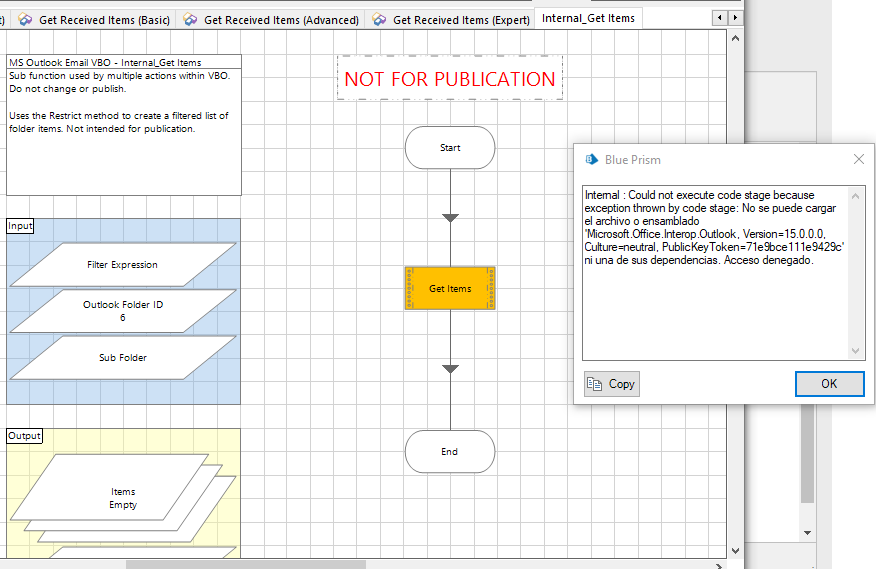Click the canvas vertical scrollbar down arrow
The height and width of the screenshot is (569, 876).
736,550
